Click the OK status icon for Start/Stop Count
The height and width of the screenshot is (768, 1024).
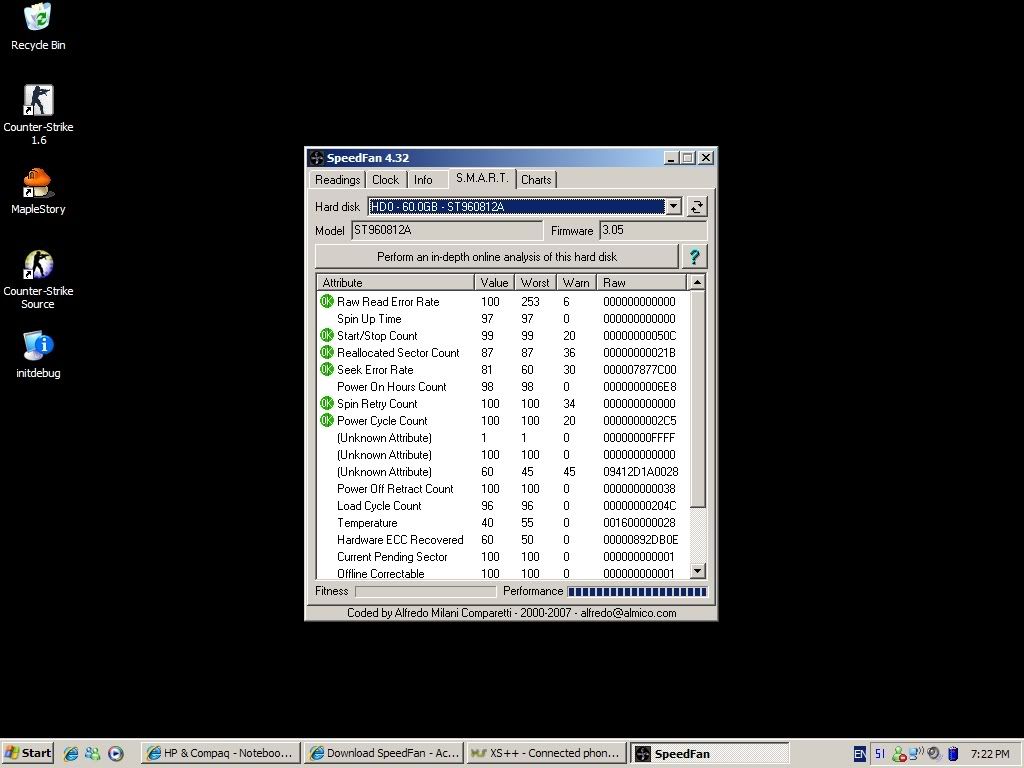(x=327, y=335)
